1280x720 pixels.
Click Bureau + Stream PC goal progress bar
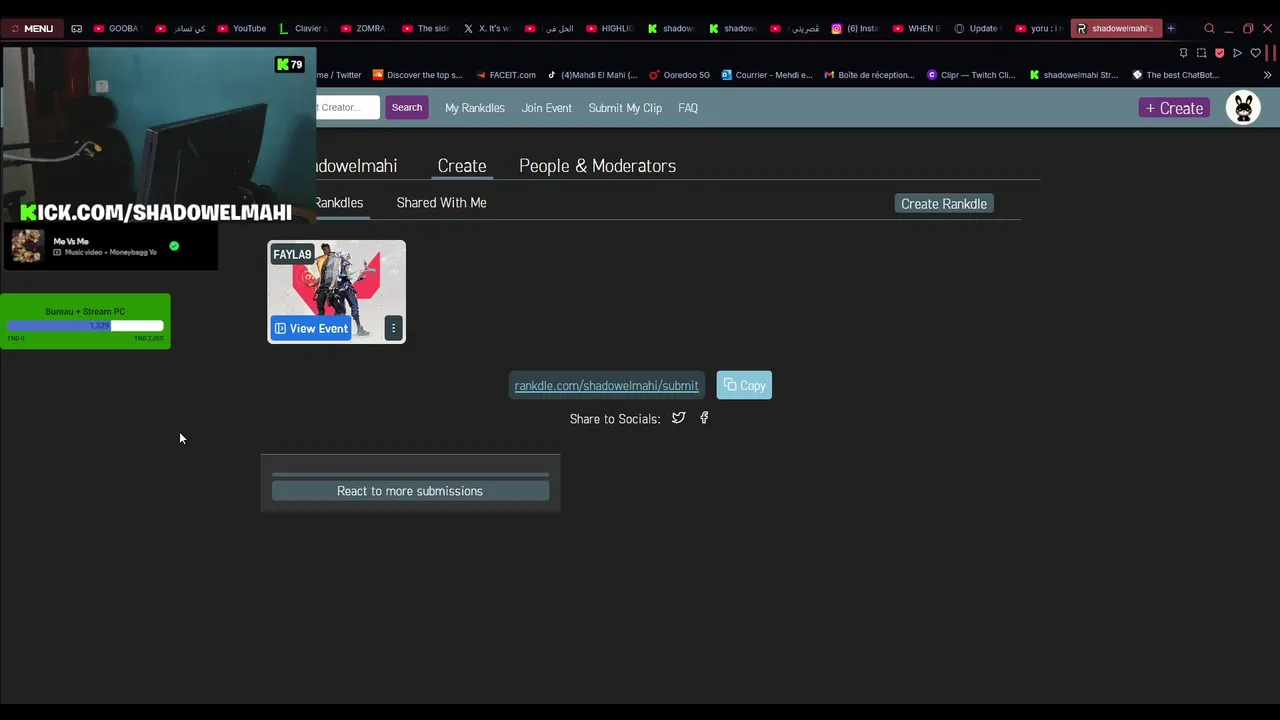point(85,326)
